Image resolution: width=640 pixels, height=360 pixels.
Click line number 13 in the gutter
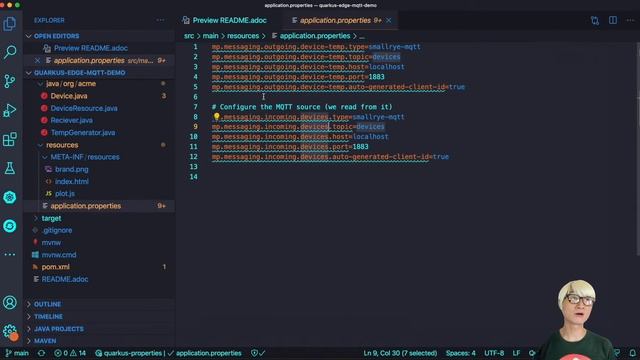[194, 167]
